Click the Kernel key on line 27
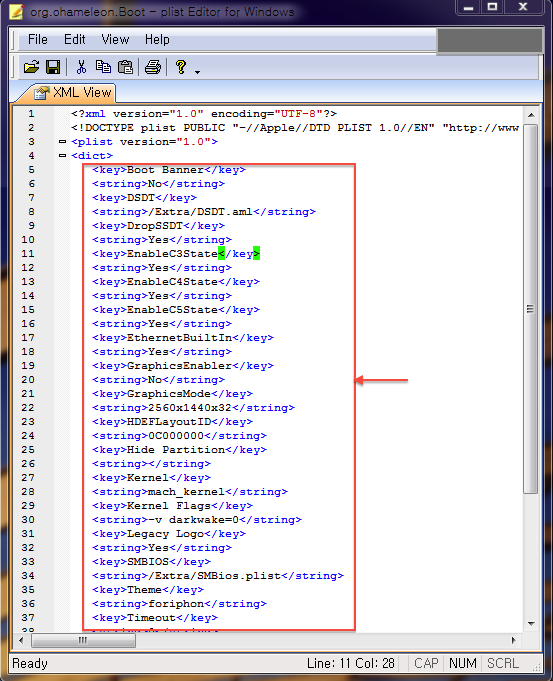The height and width of the screenshot is (681, 553). pos(151,478)
